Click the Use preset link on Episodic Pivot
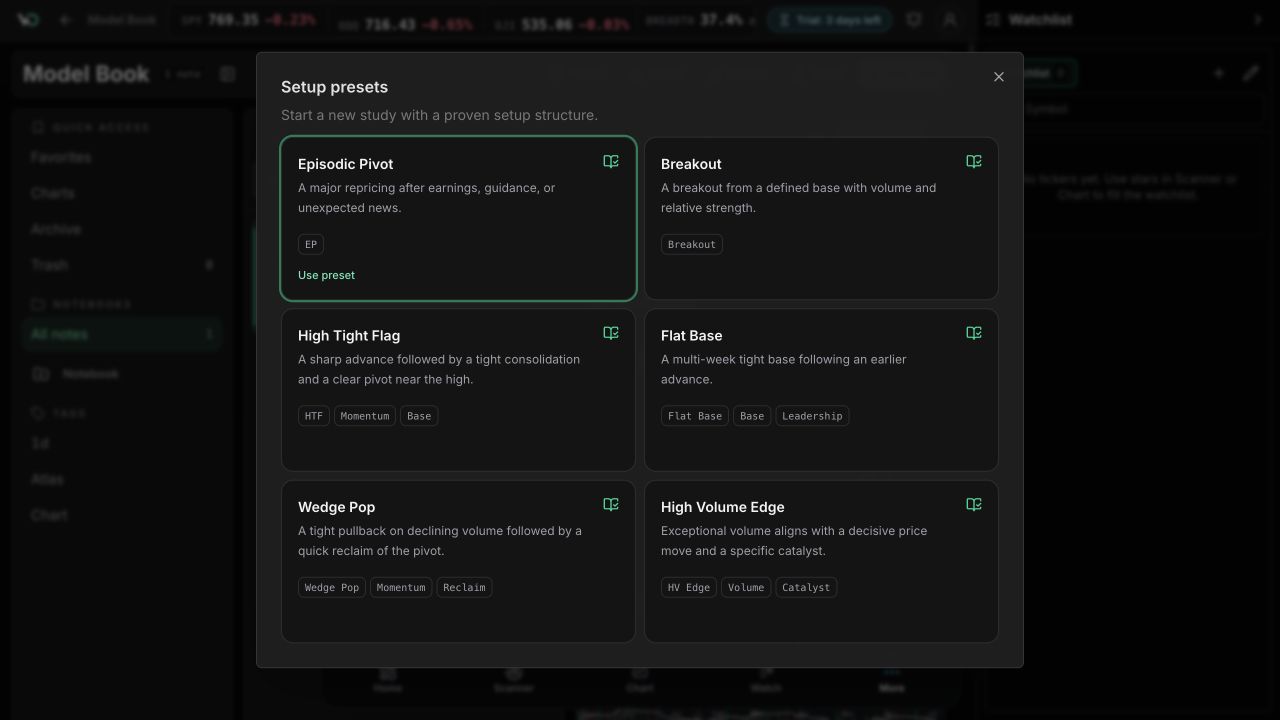This screenshot has width=1280, height=720. pyautogui.click(x=326, y=275)
